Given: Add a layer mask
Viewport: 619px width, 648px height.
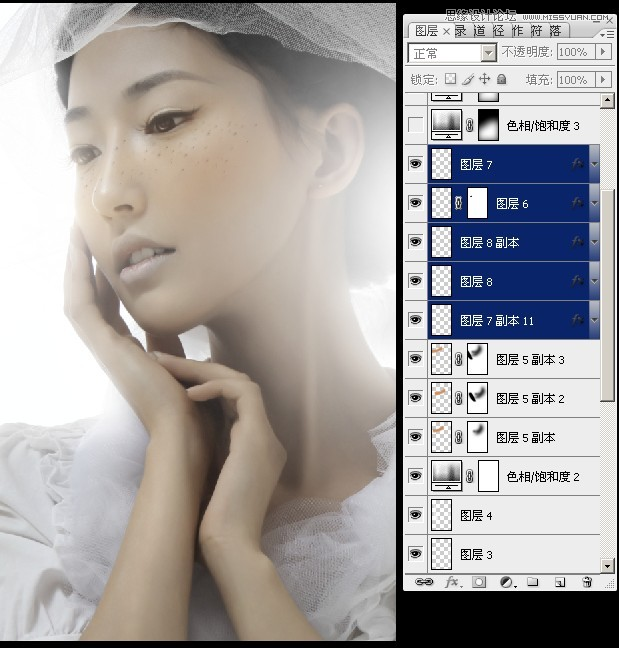Looking at the screenshot, I should (479, 582).
